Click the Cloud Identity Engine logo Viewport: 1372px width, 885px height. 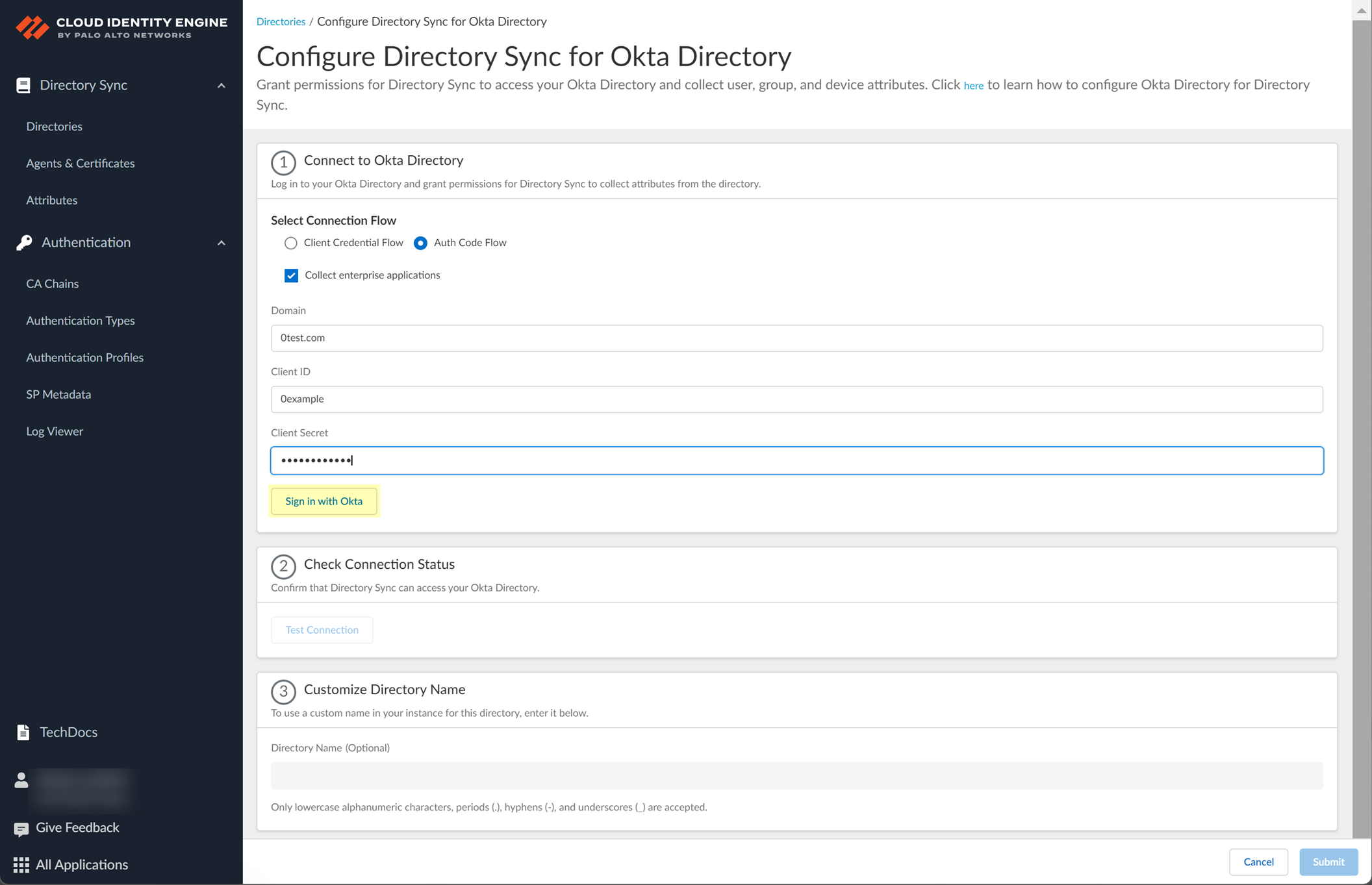click(121, 27)
